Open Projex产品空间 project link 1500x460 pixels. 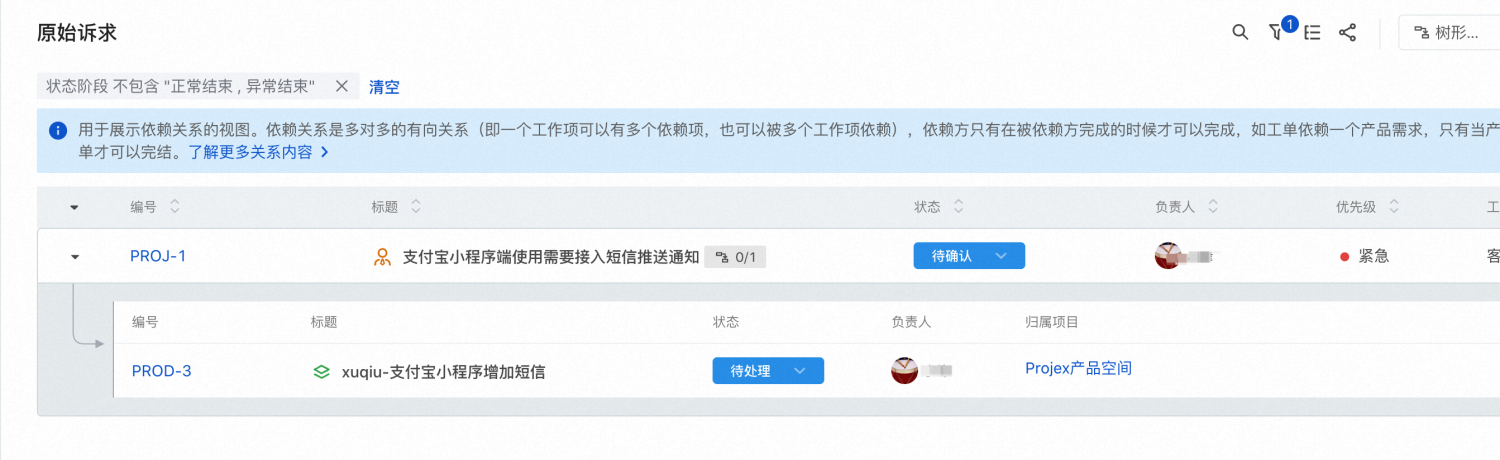point(1078,368)
